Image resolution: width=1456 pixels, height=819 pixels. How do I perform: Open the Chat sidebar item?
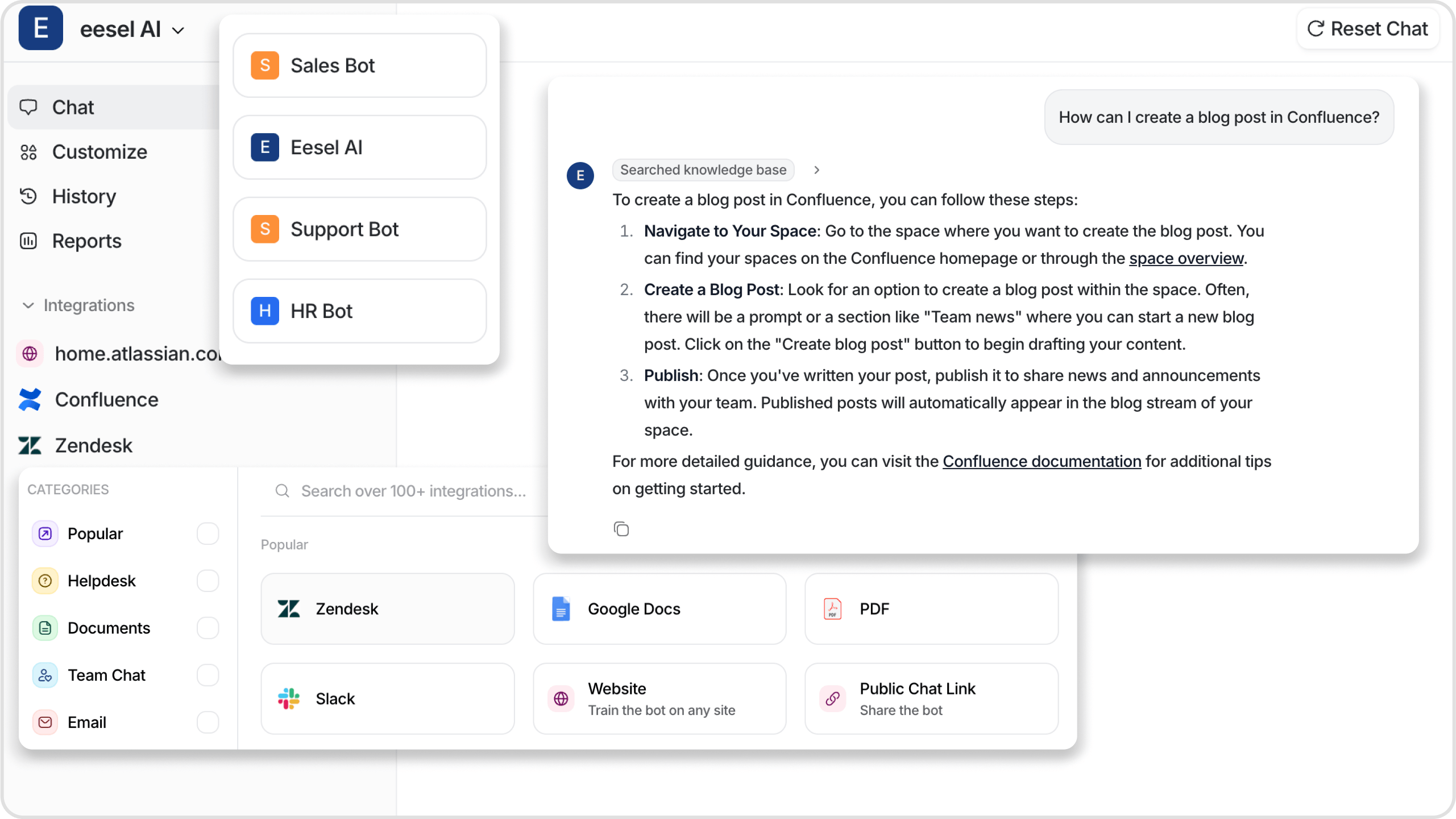[x=114, y=107]
